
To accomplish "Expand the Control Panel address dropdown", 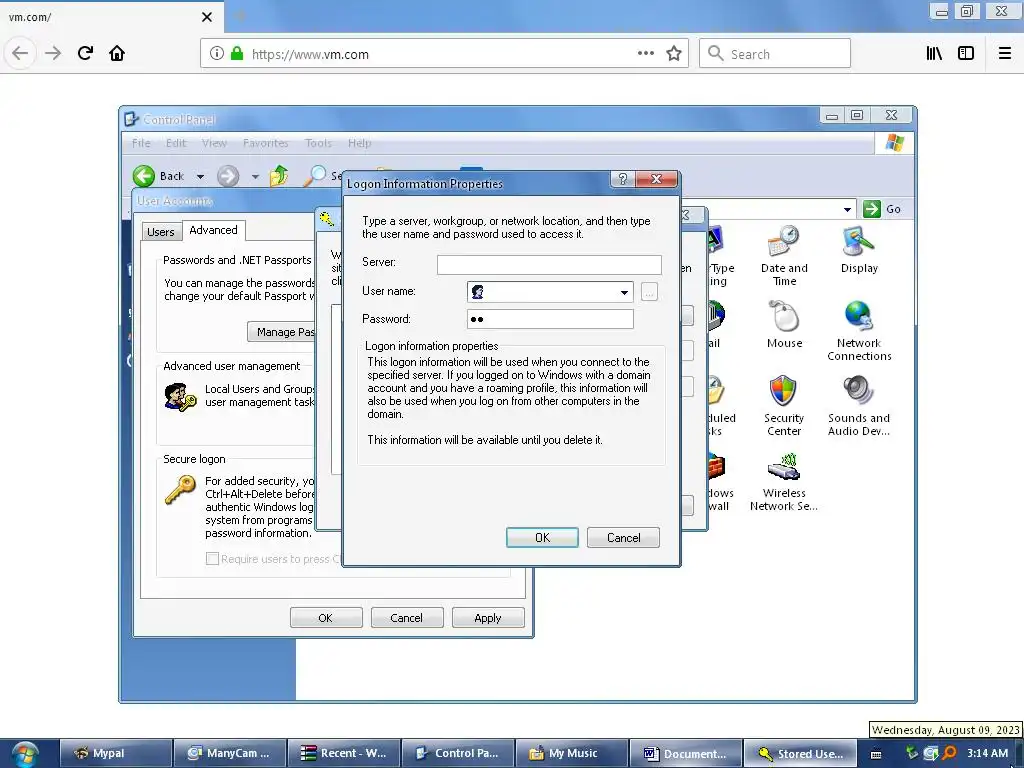I will (847, 210).
